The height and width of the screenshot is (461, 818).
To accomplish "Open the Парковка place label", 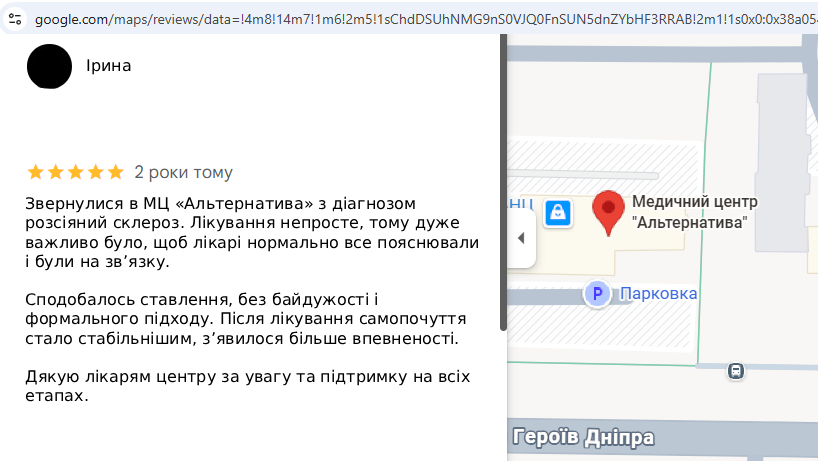I will (x=658, y=294).
